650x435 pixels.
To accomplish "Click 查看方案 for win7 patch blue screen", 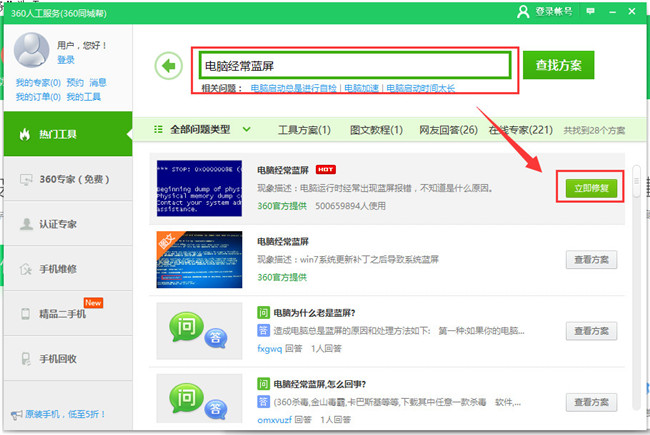I will pos(591,260).
